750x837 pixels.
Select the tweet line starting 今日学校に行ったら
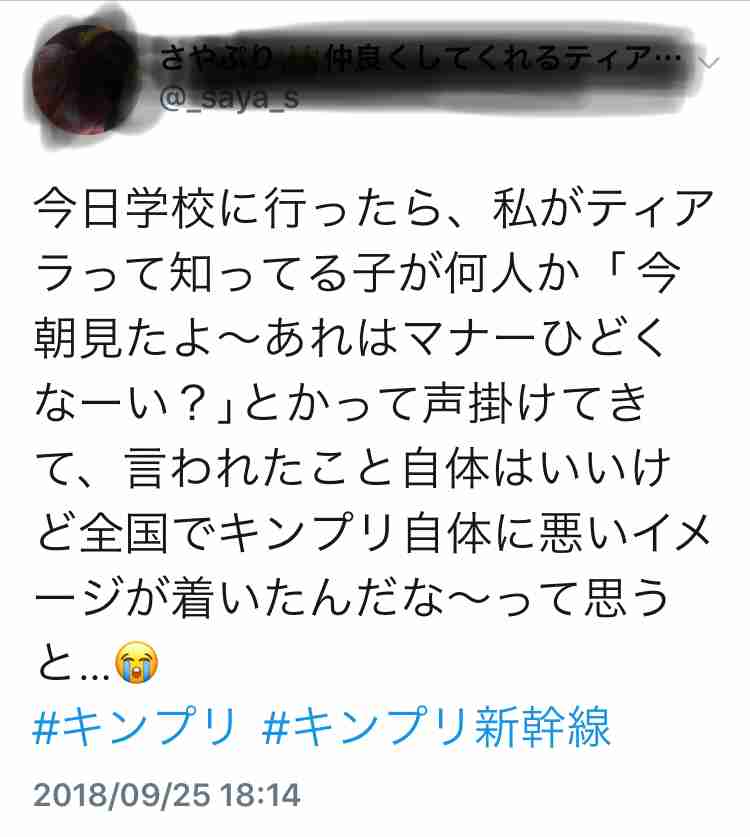click(x=374, y=209)
